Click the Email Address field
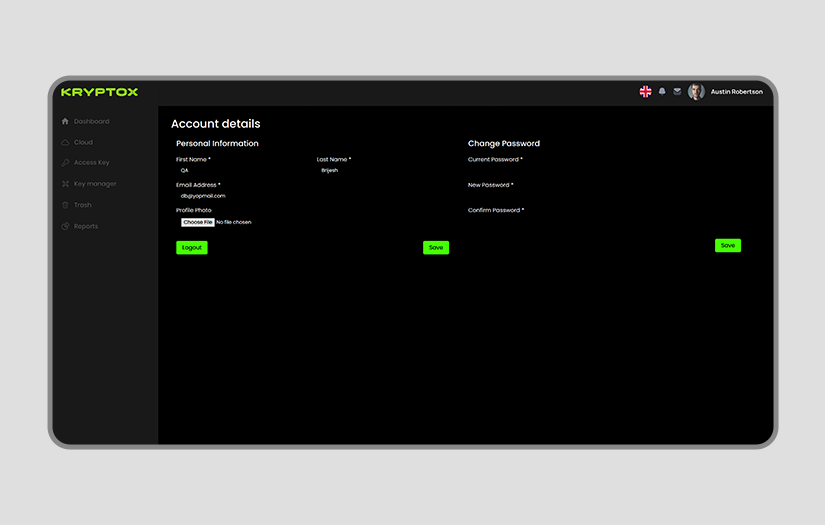 313,196
